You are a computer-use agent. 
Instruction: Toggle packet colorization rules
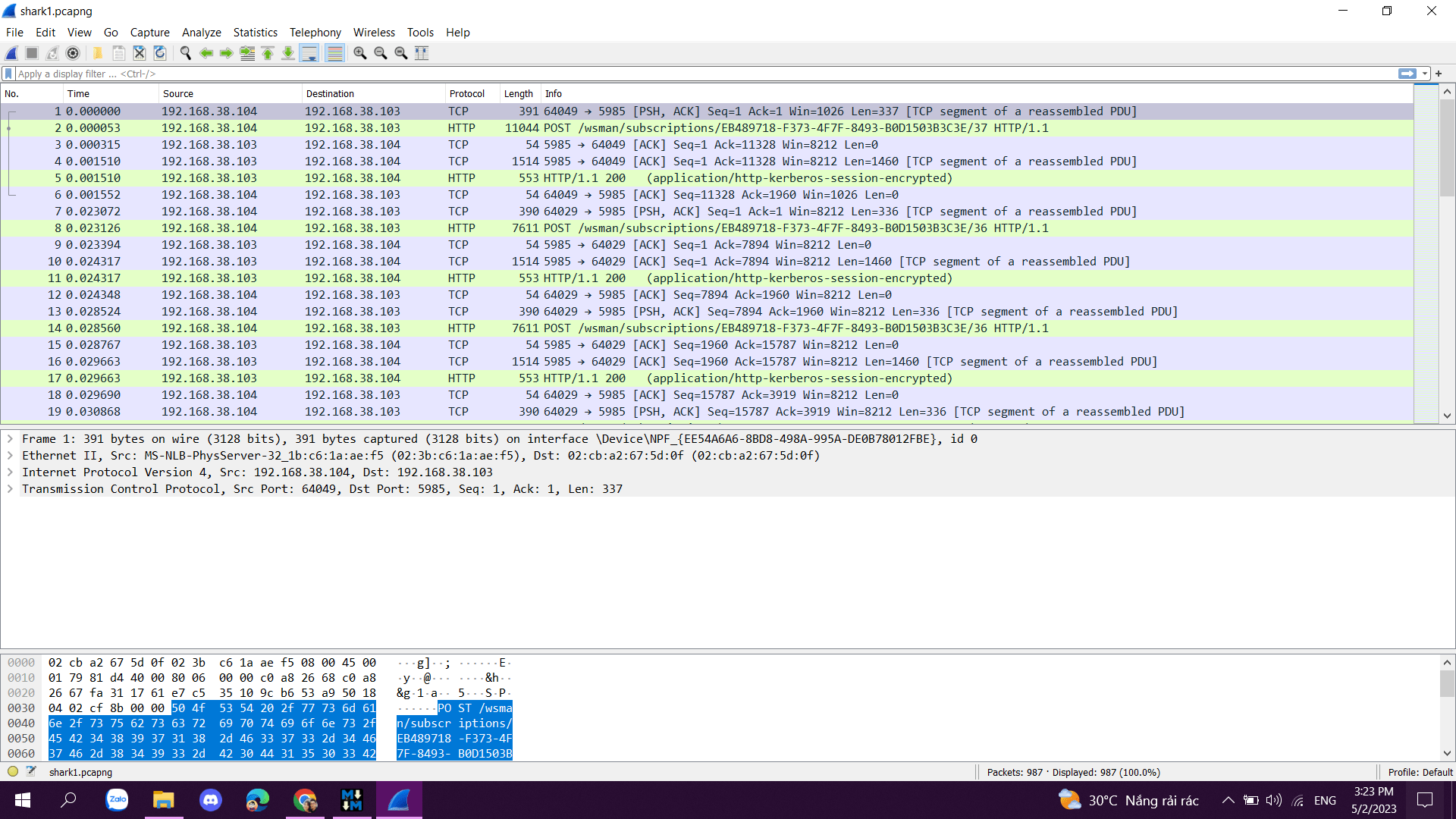click(334, 53)
